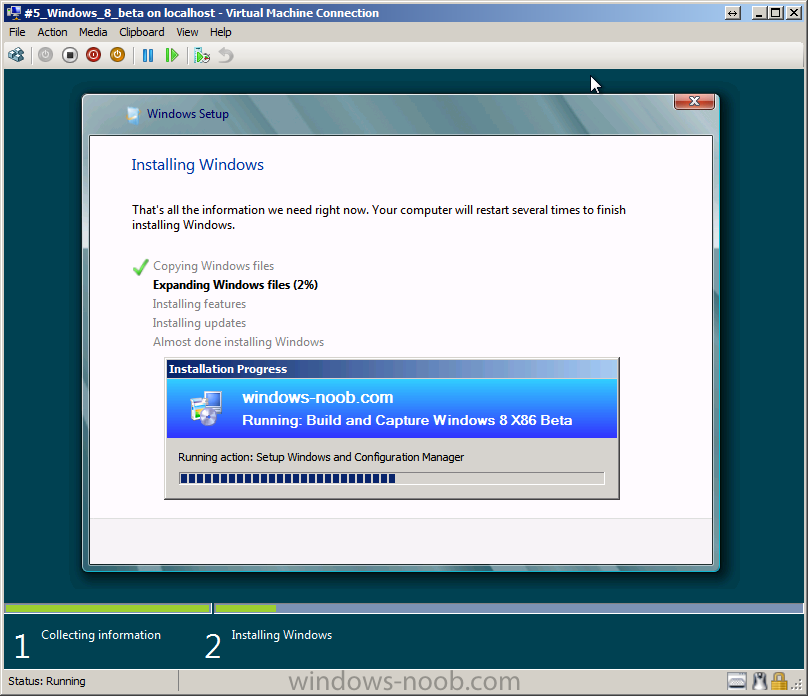Viewport: 808px width, 696px height.
Task: Click 'Running action: Setup Windows and Configuration Manager'
Action: [321, 457]
